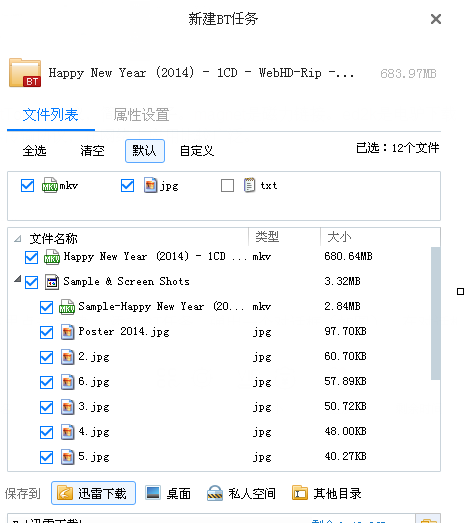This screenshot has height=523, width=476.
Task: Uncheck the 2.jpg checkbox
Action: pyautogui.click(x=46, y=357)
